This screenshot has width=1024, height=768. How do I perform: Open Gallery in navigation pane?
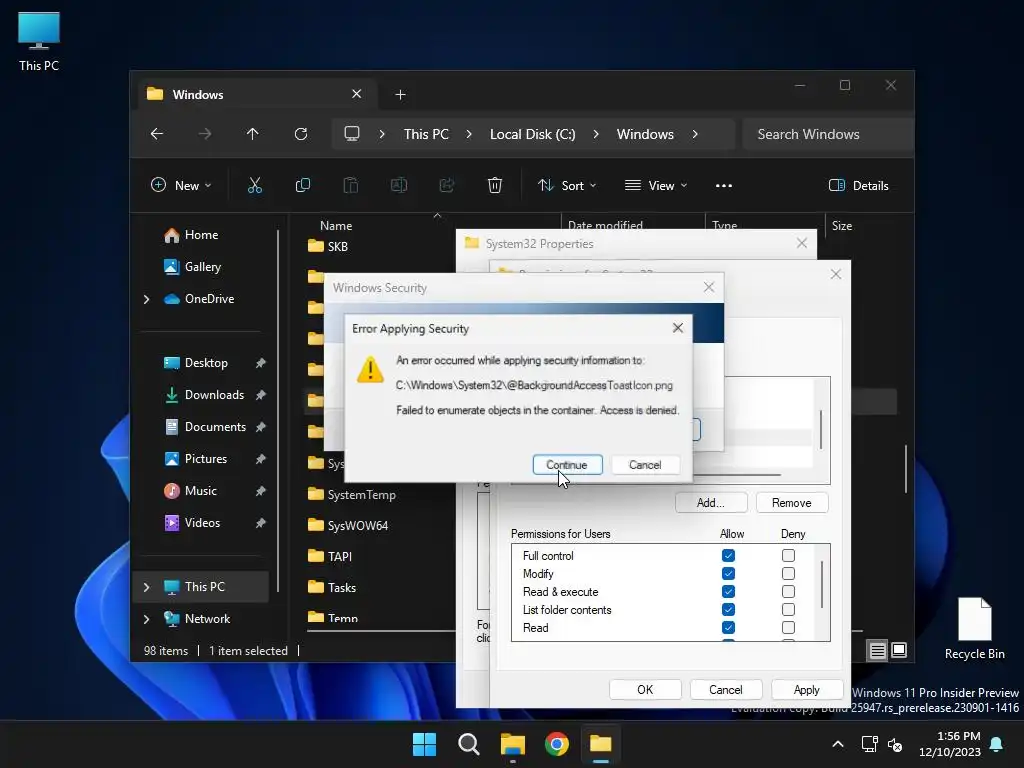[x=202, y=267]
